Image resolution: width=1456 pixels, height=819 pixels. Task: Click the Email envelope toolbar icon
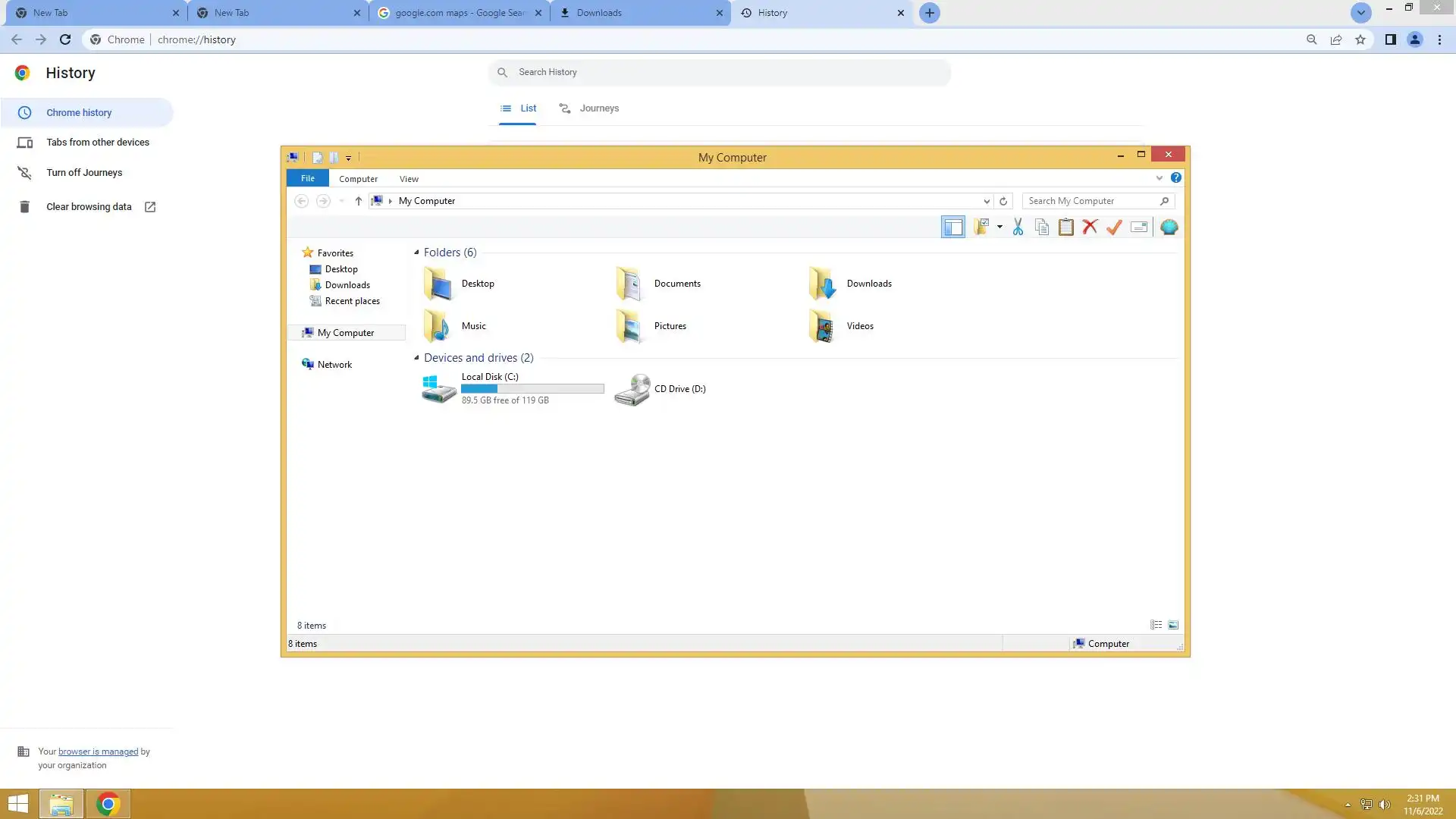click(x=1138, y=227)
